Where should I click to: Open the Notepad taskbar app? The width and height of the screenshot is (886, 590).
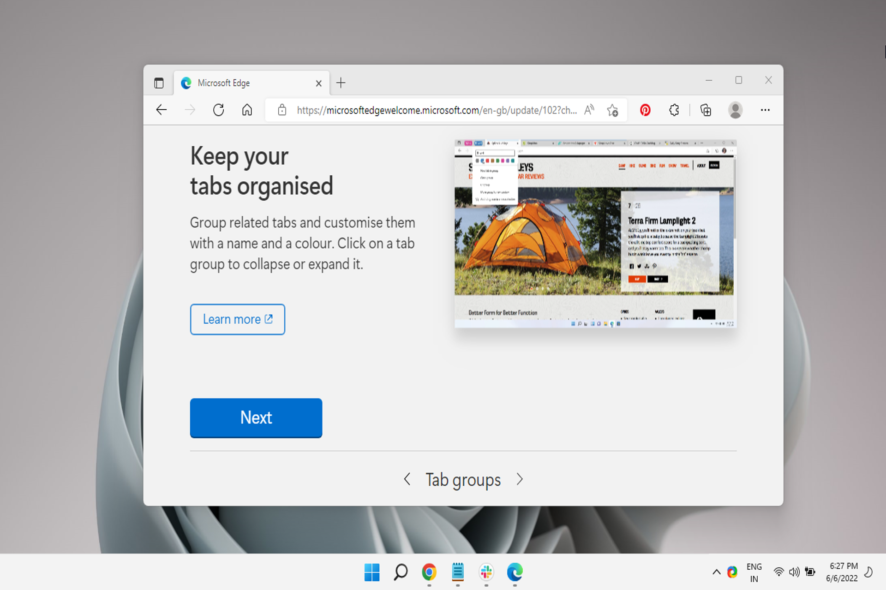click(458, 572)
